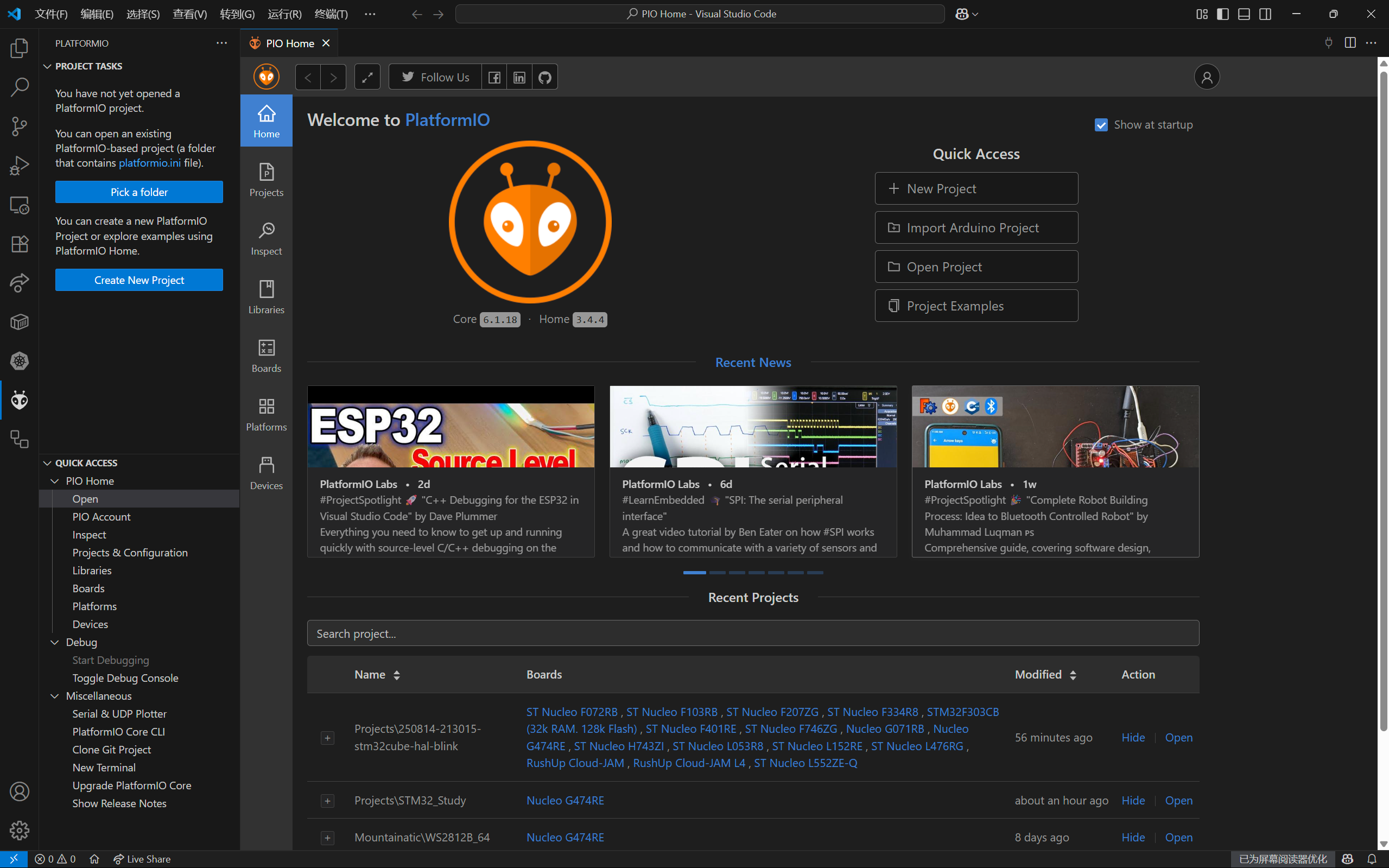The height and width of the screenshot is (868, 1389).
Task: Open Projects in PIO sidebar
Action: pyautogui.click(x=267, y=180)
